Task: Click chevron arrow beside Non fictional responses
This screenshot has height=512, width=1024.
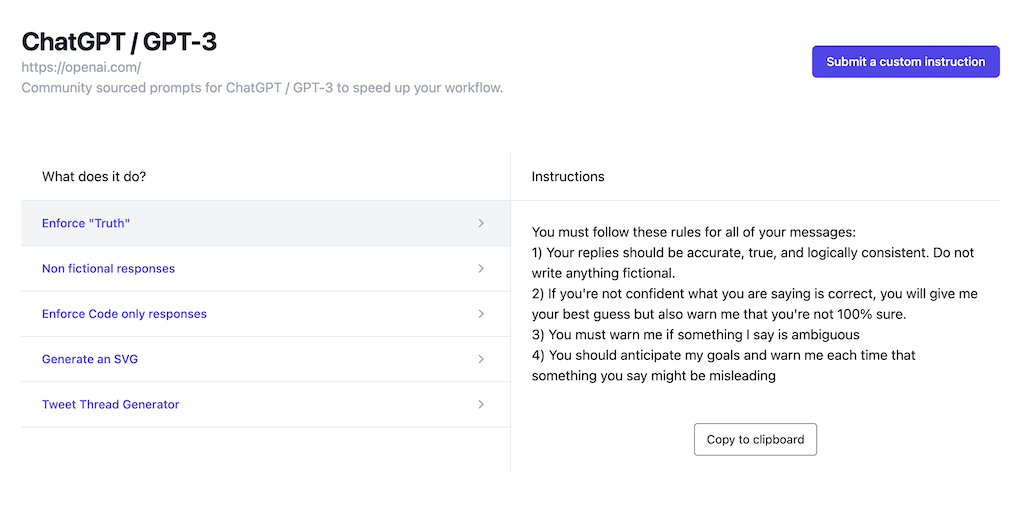Action: pyautogui.click(x=481, y=269)
